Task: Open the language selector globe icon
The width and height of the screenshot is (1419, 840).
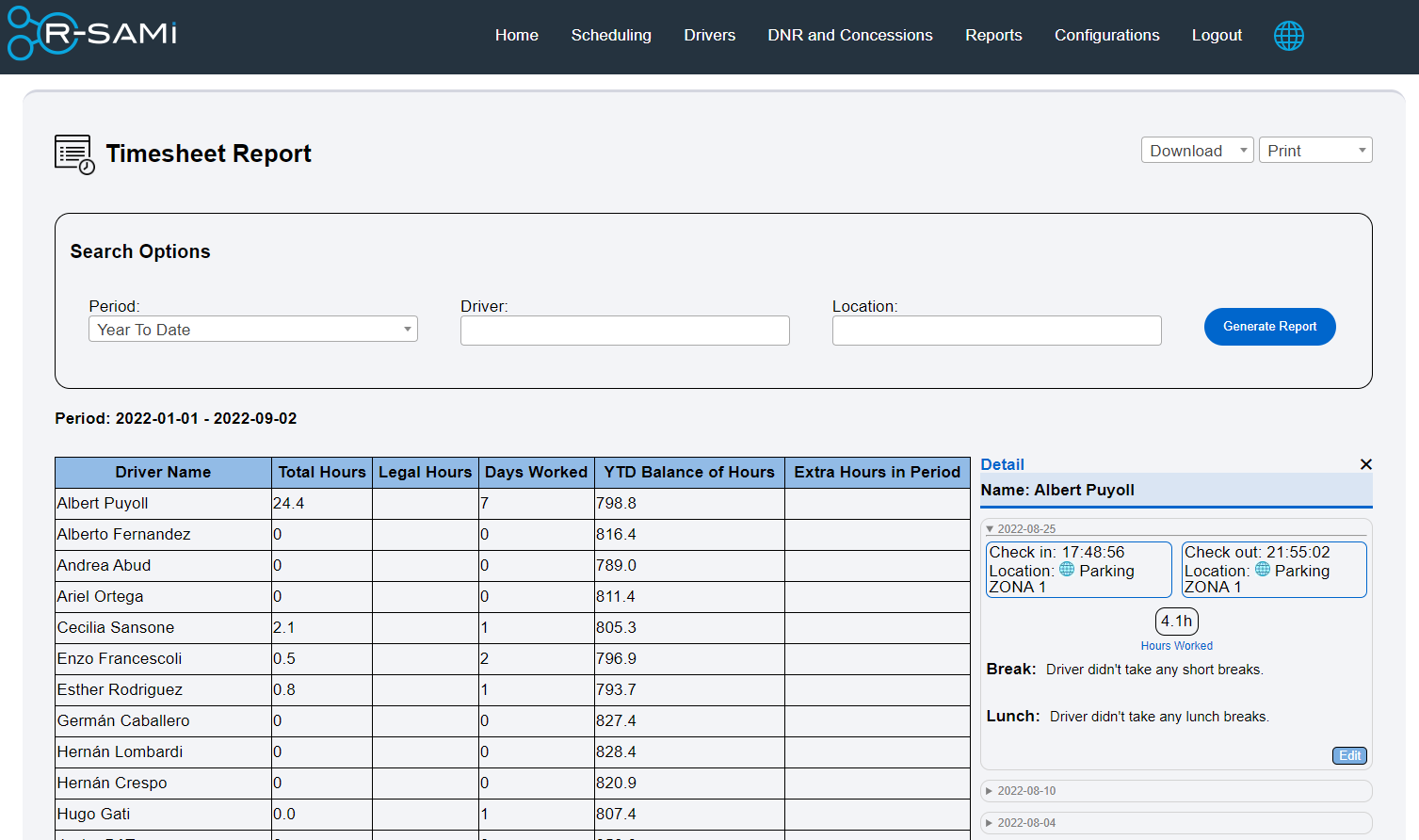Action: tap(1288, 35)
